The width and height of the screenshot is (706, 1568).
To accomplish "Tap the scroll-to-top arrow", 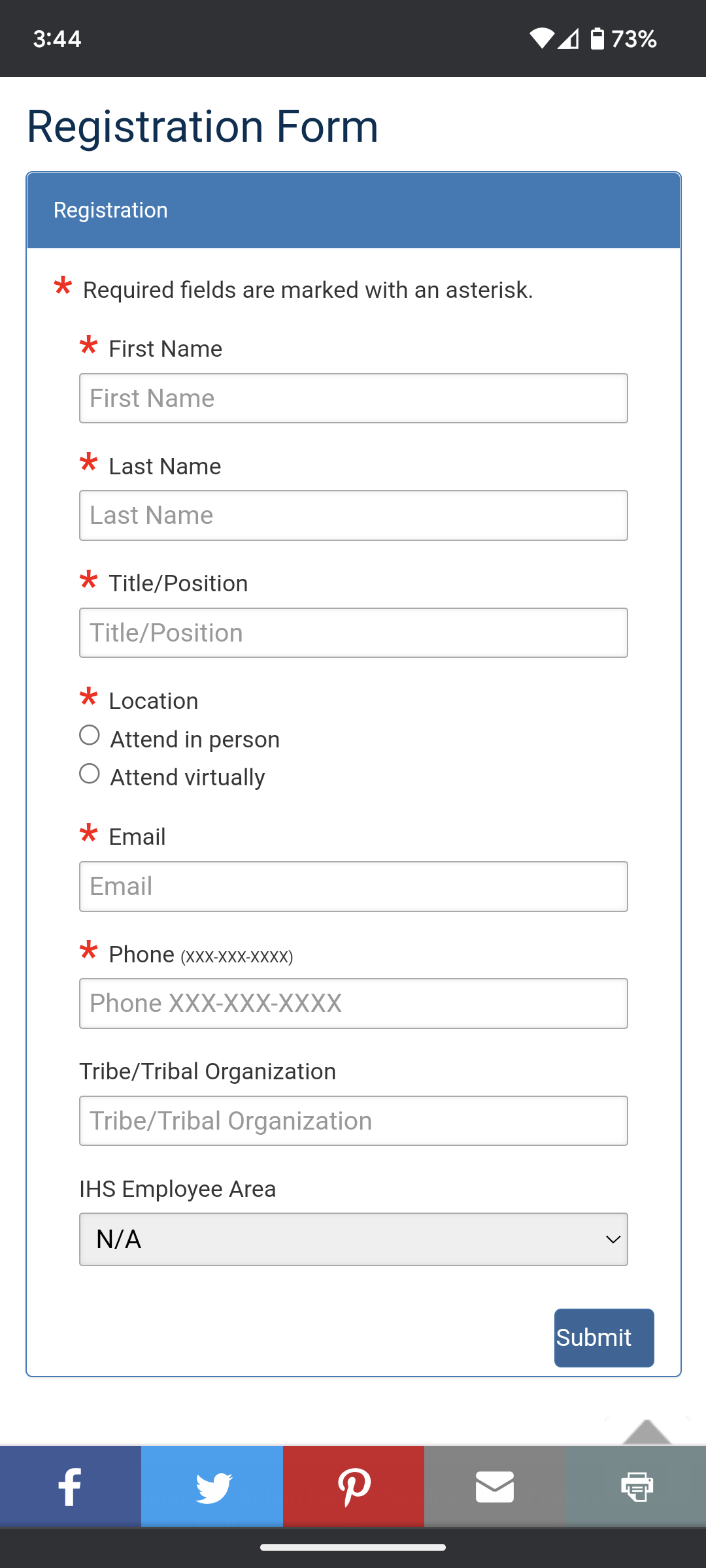I will 647,1431.
